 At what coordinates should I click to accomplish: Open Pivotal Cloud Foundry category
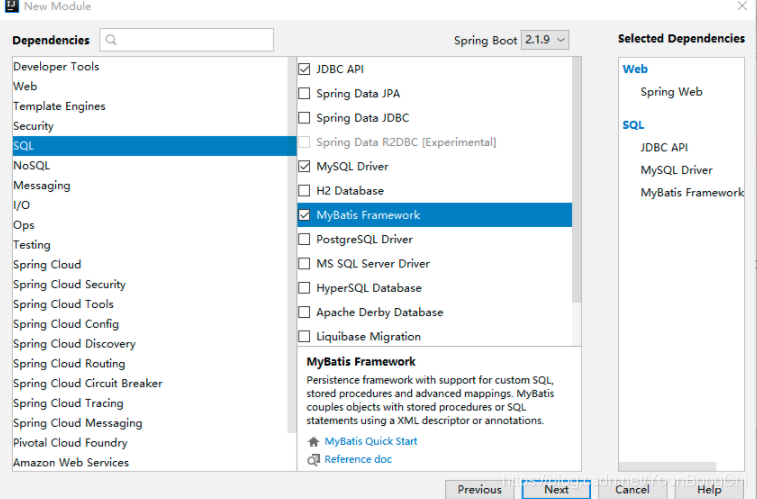click(150, 443)
